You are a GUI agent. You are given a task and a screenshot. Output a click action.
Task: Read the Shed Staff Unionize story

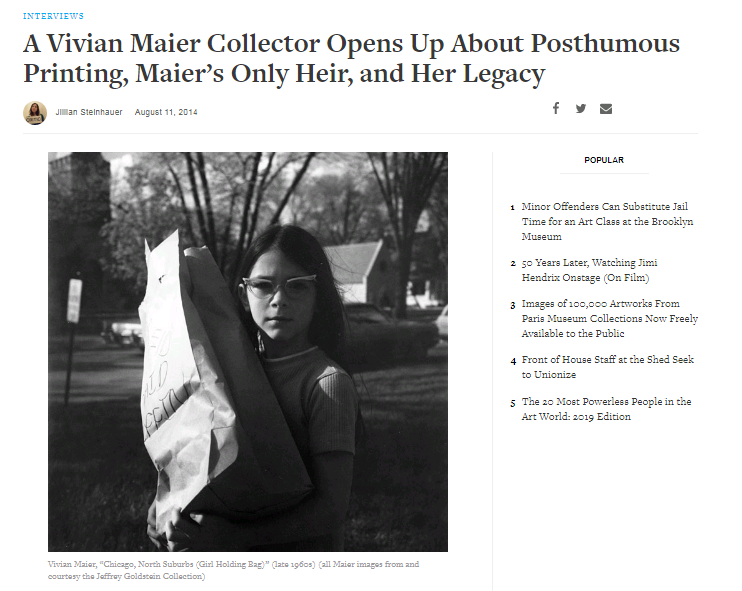pos(608,367)
